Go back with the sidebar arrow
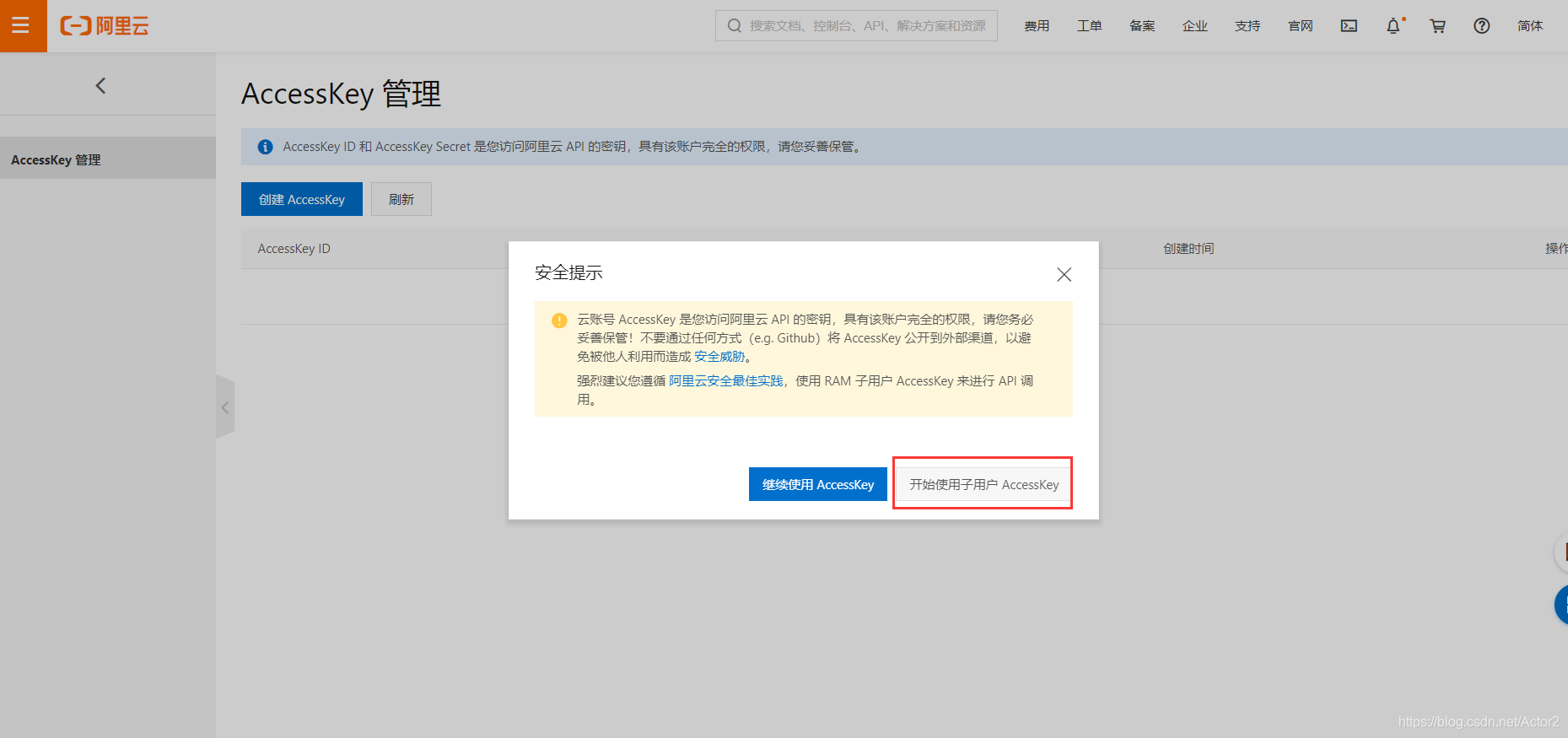 tap(101, 85)
